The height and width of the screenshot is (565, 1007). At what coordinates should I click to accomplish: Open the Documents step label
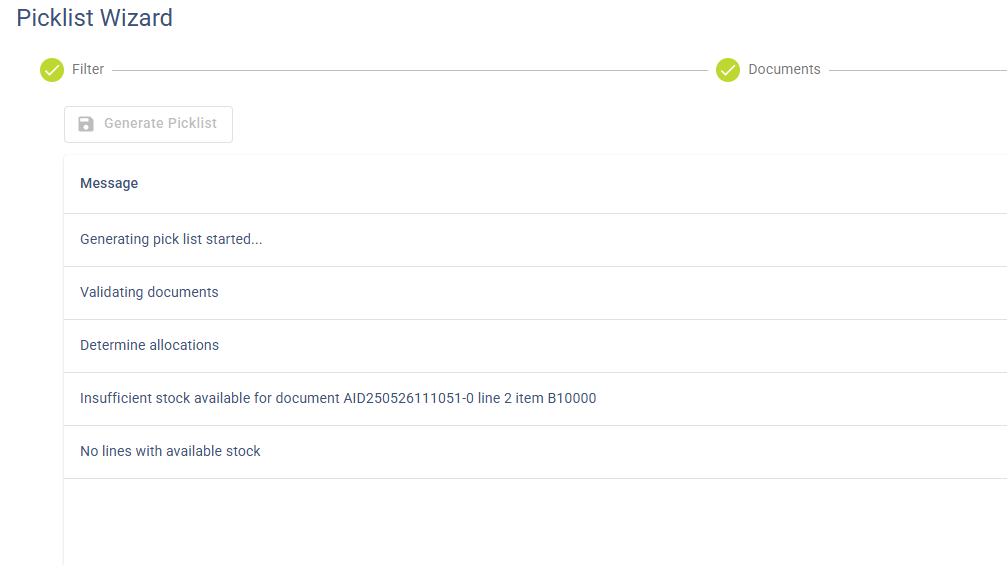tap(784, 70)
